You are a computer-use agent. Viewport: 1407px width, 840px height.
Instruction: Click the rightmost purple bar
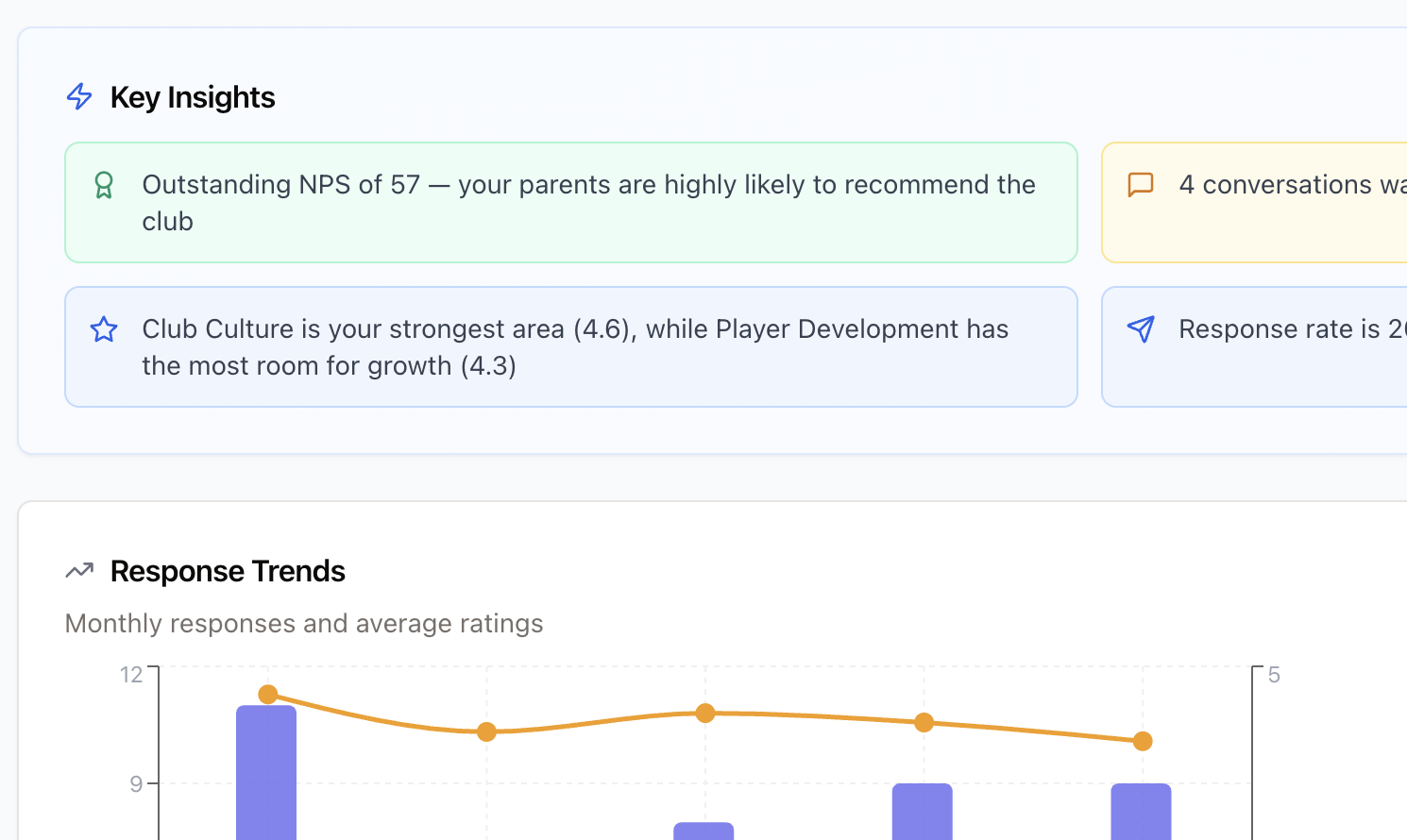(1142, 810)
